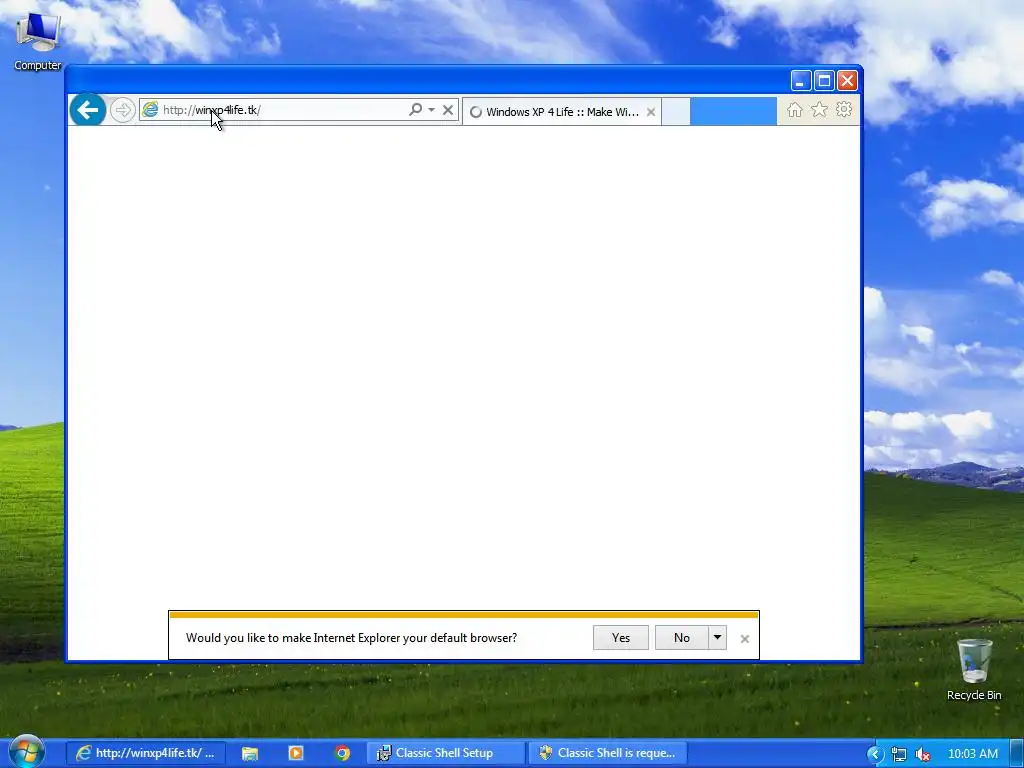
Task: Select the Windows XP 4 Life tab
Action: (562, 112)
